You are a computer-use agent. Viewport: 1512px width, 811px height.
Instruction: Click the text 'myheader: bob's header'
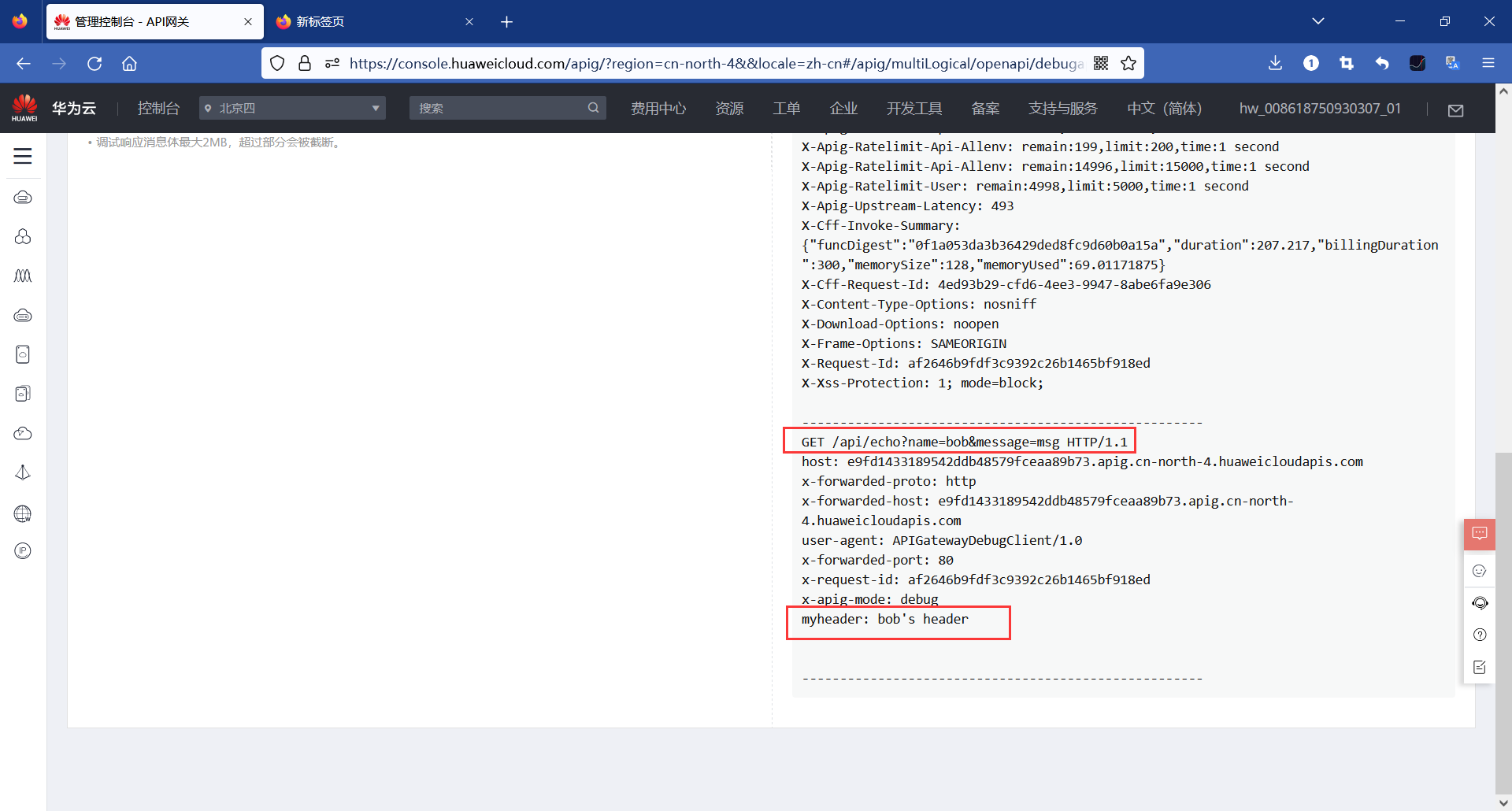point(884,619)
